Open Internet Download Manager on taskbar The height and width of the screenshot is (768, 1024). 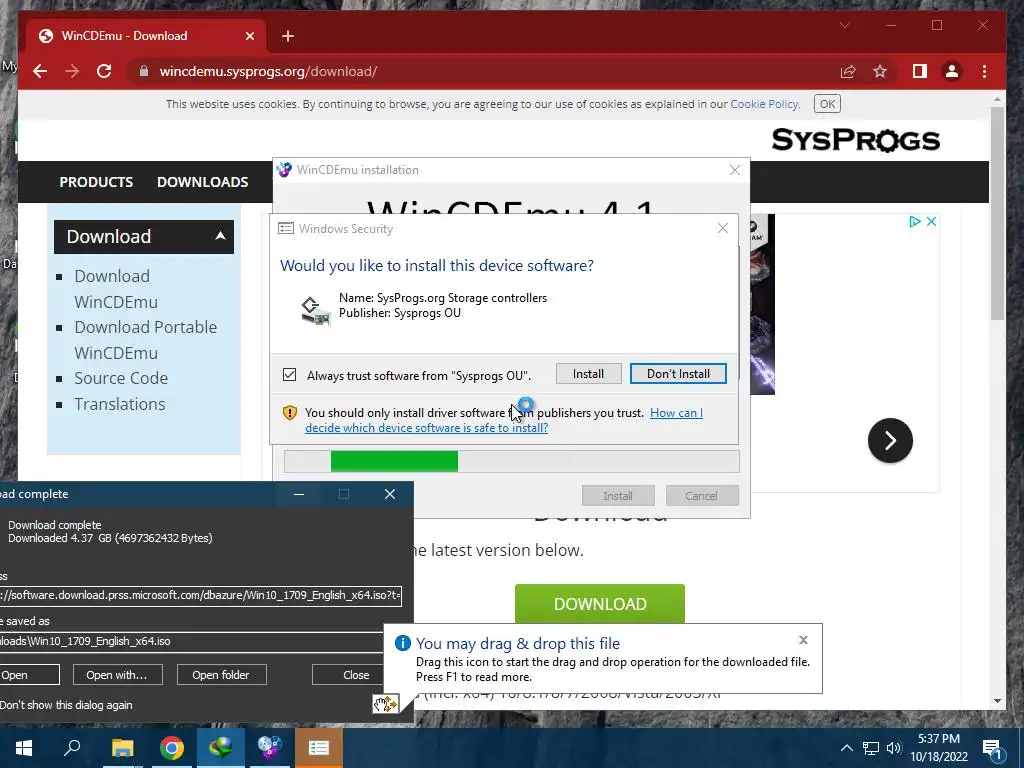point(221,748)
